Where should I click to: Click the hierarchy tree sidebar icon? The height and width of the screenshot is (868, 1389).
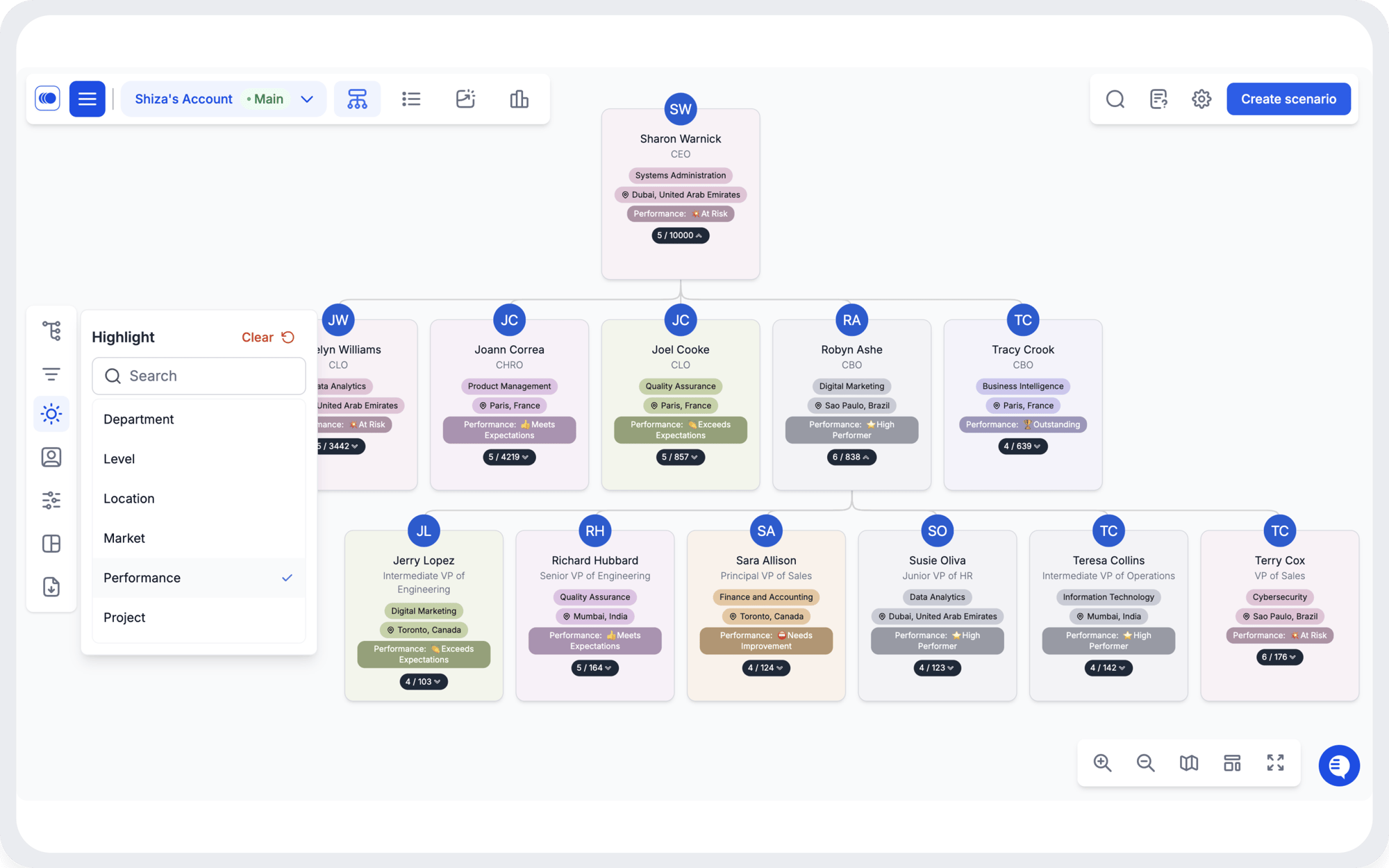click(51, 331)
